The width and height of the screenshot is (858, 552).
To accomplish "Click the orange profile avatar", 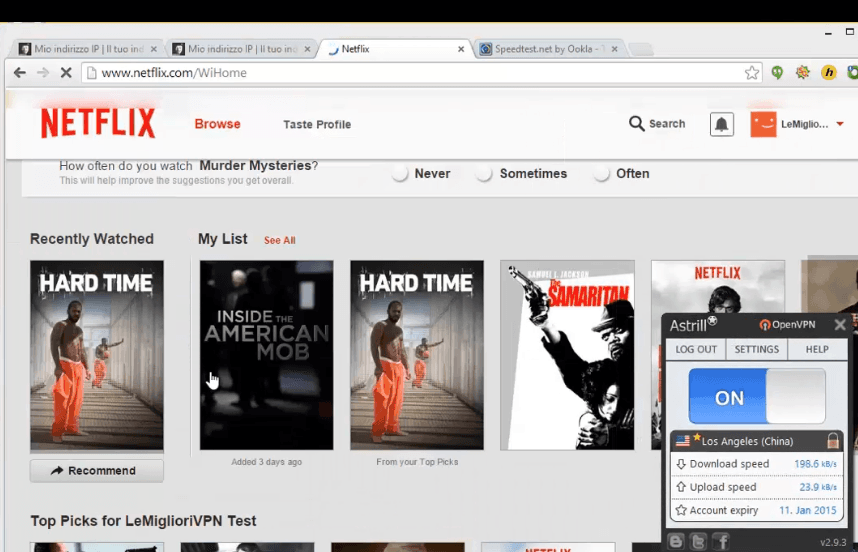I will pos(763,124).
